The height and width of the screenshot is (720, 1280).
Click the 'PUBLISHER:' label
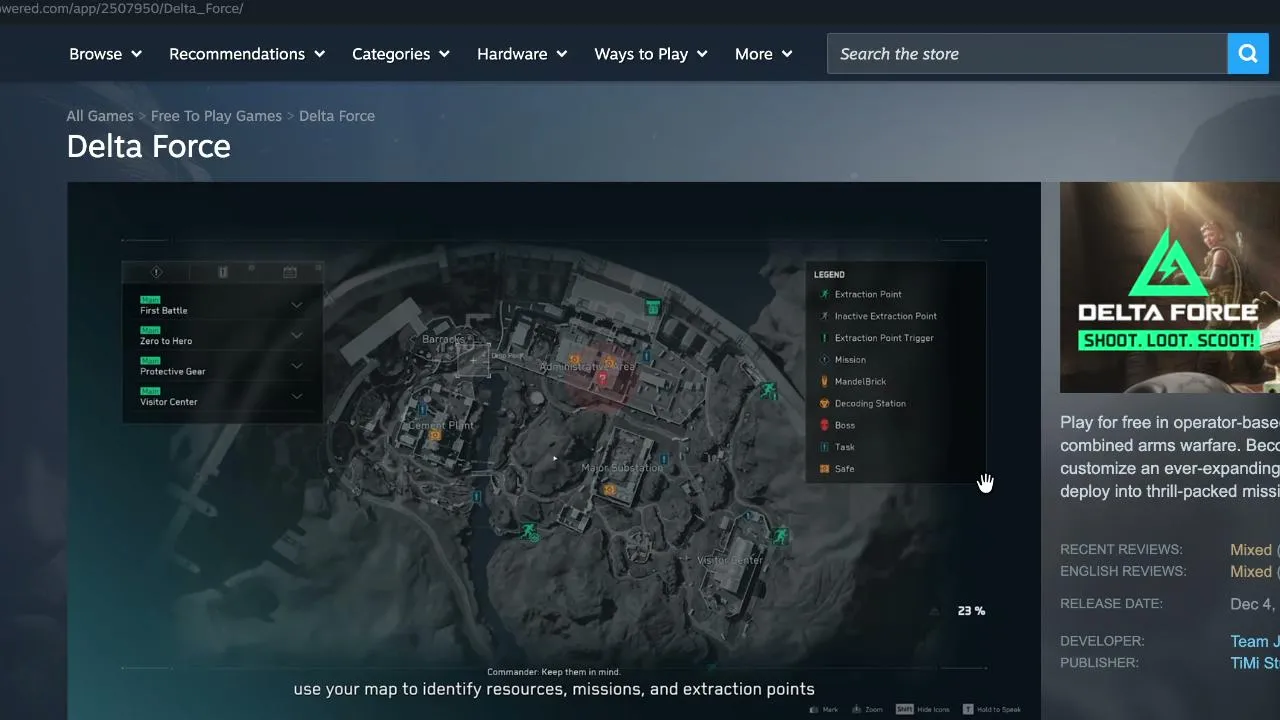(x=1099, y=663)
